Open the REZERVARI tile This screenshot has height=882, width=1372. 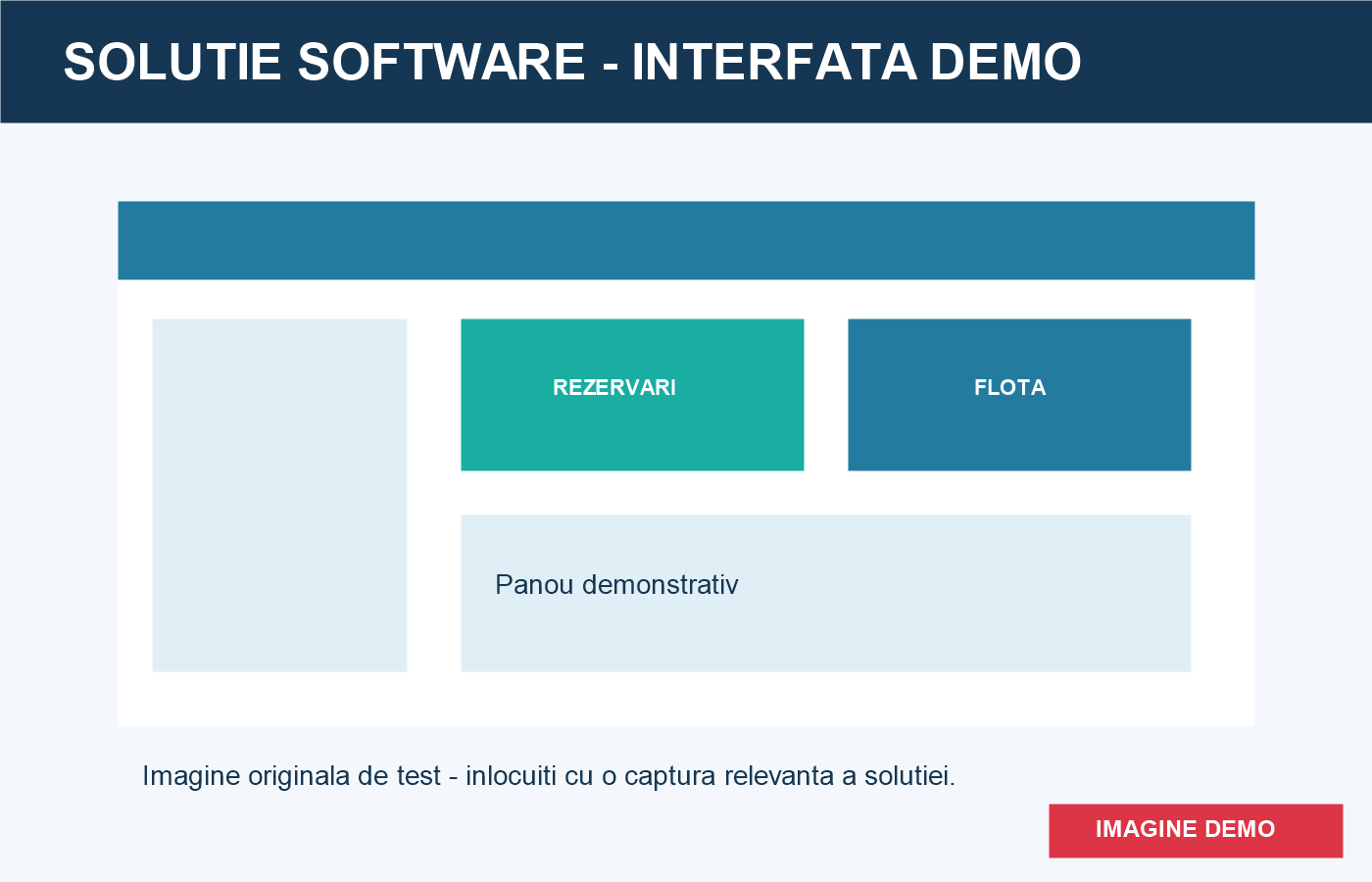point(632,395)
